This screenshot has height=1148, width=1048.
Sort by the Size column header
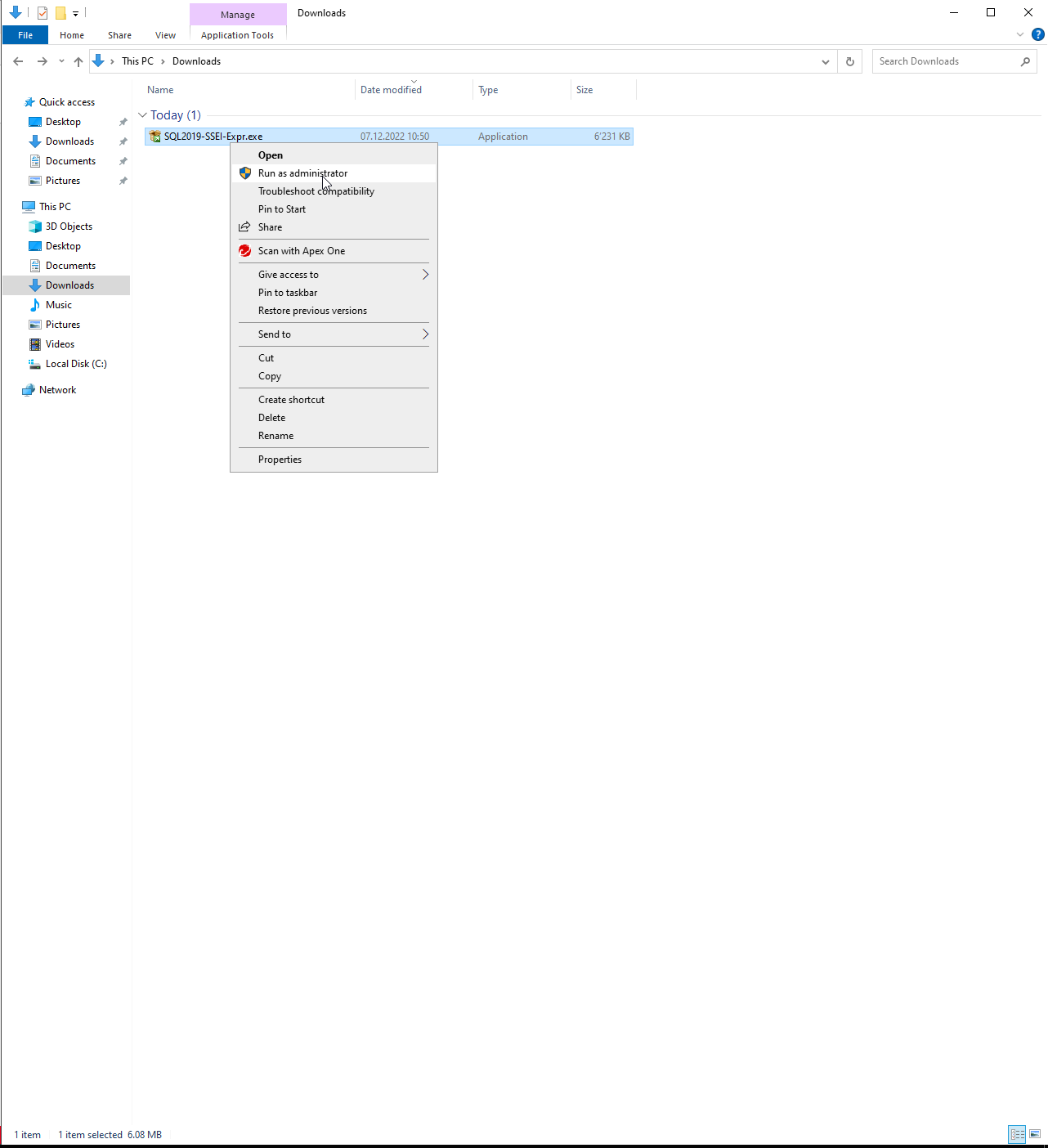click(x=584, y=90)
